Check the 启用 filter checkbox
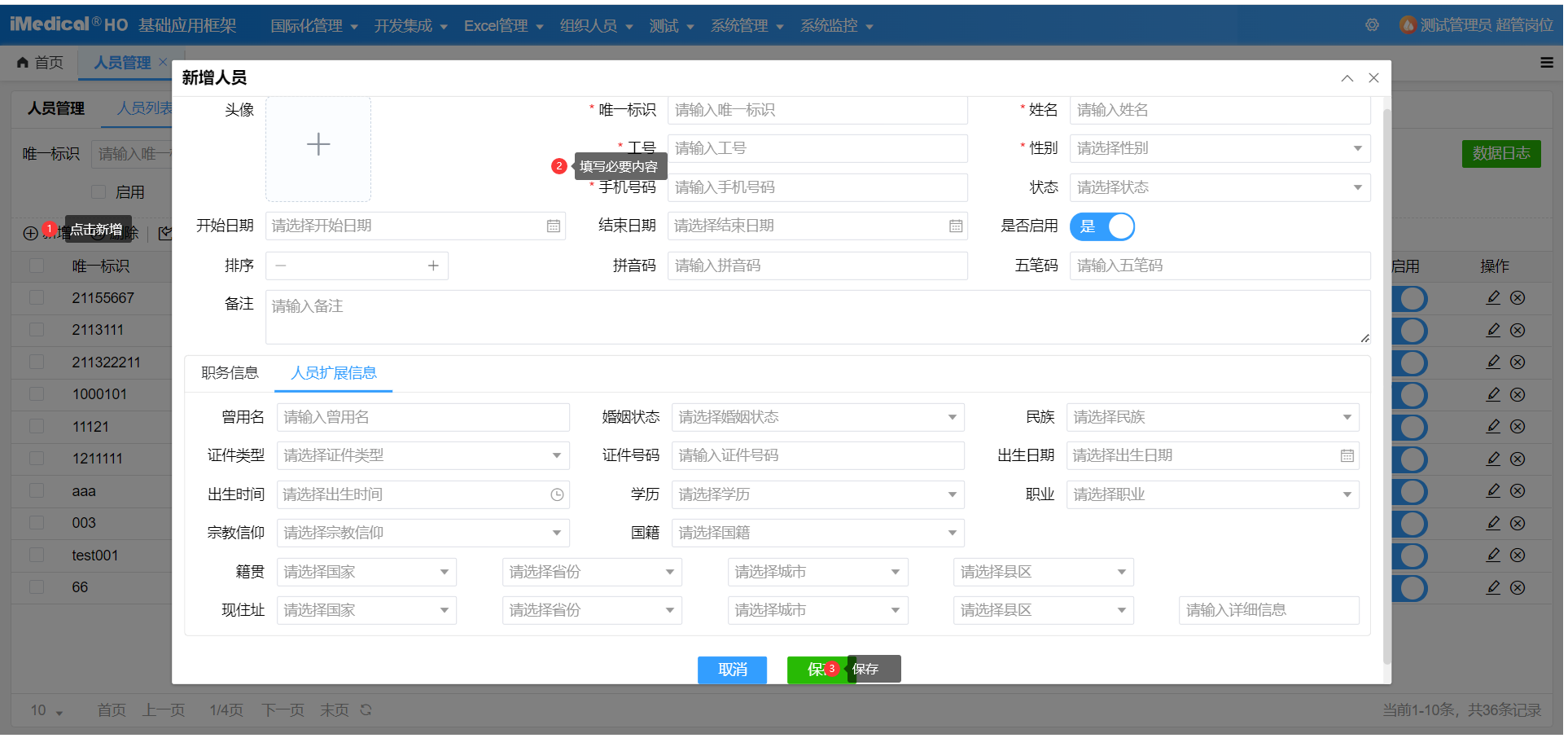 coord(99,192)
